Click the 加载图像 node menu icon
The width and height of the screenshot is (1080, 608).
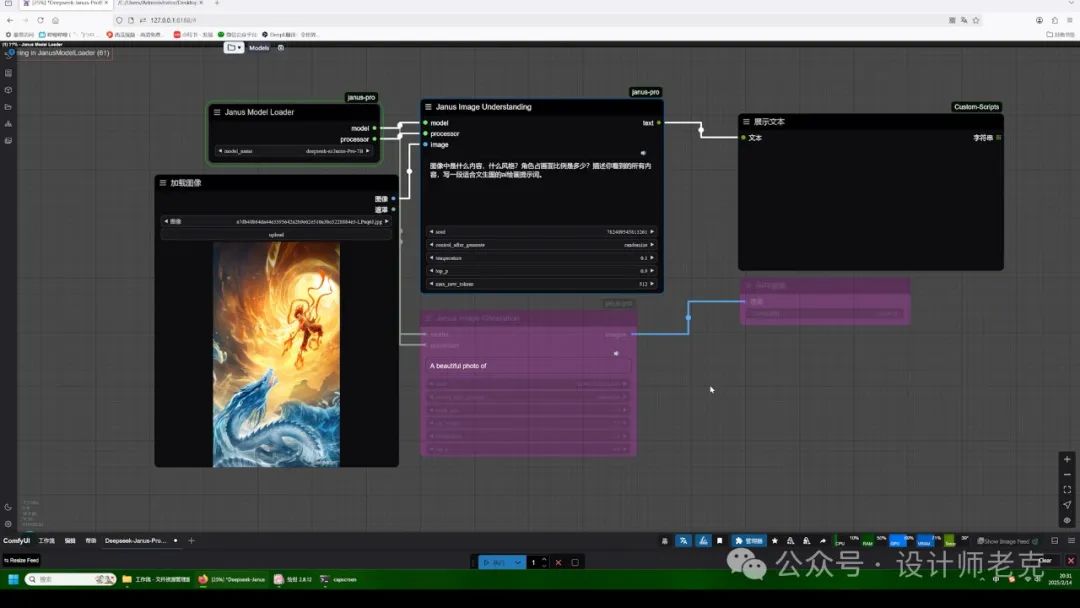(163, 182)
